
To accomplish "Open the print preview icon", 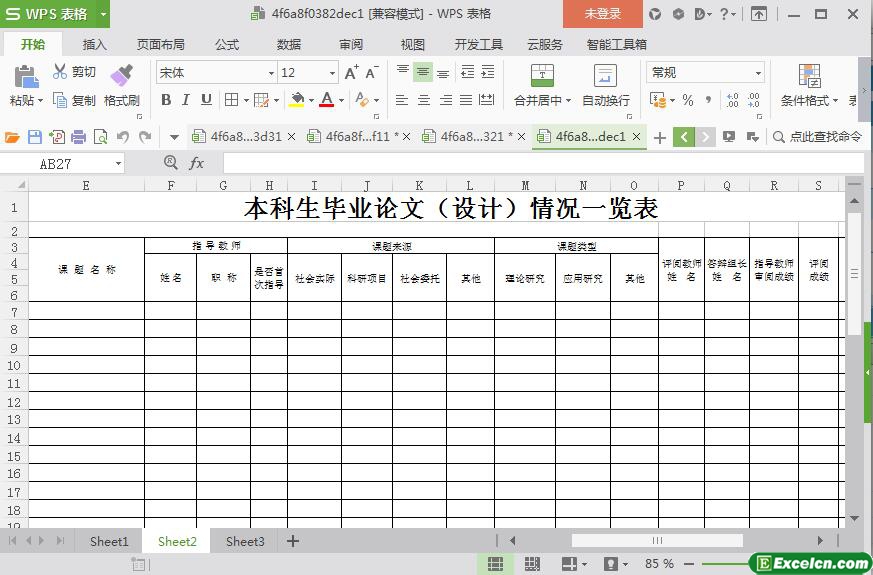I will point(101,137).
